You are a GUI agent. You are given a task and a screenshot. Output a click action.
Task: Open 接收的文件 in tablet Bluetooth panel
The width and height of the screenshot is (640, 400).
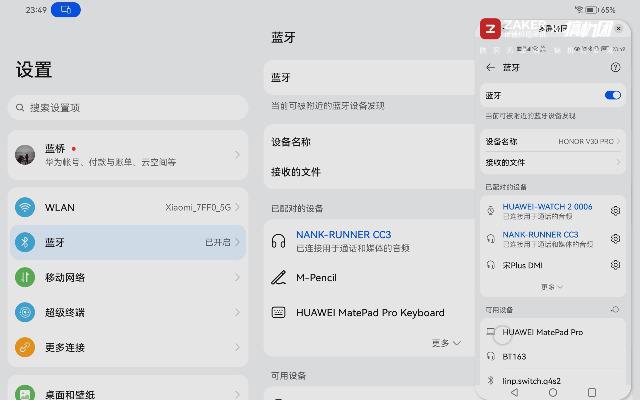point(369,172)
